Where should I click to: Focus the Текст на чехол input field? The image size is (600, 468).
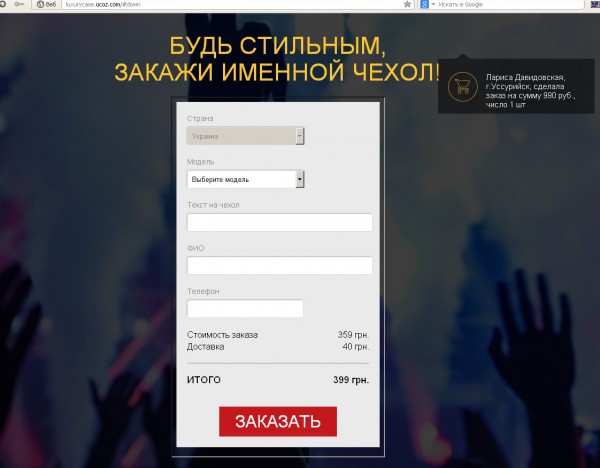click(279, 222)
